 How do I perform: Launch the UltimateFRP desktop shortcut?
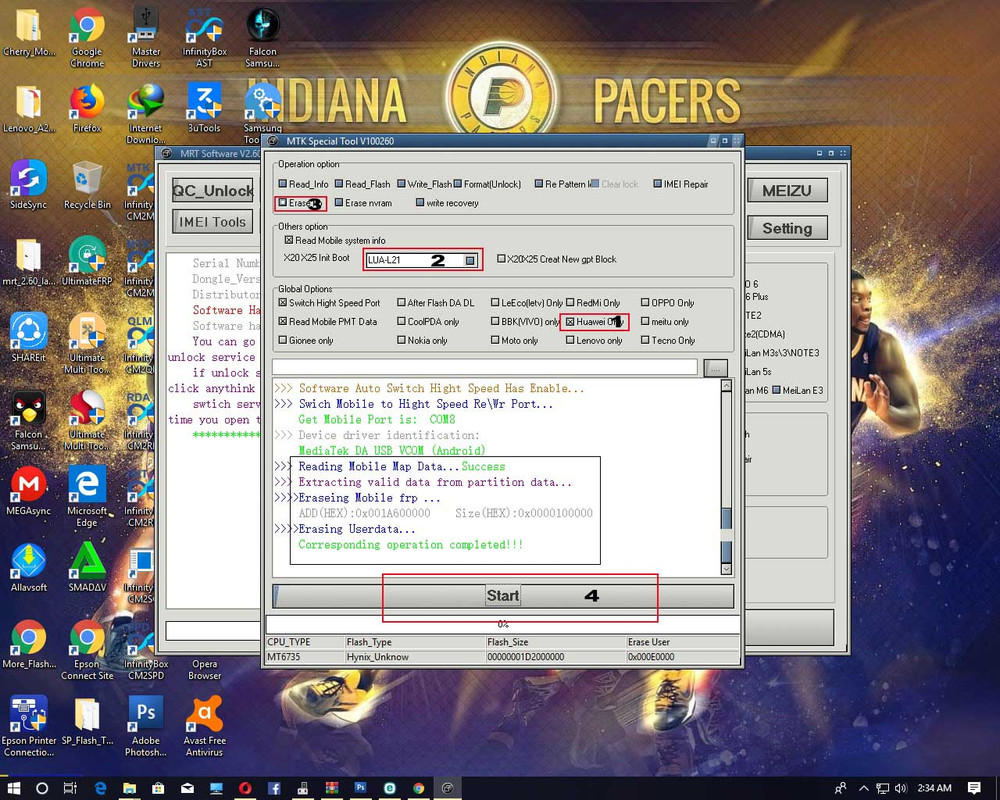(x=87, y=262)
